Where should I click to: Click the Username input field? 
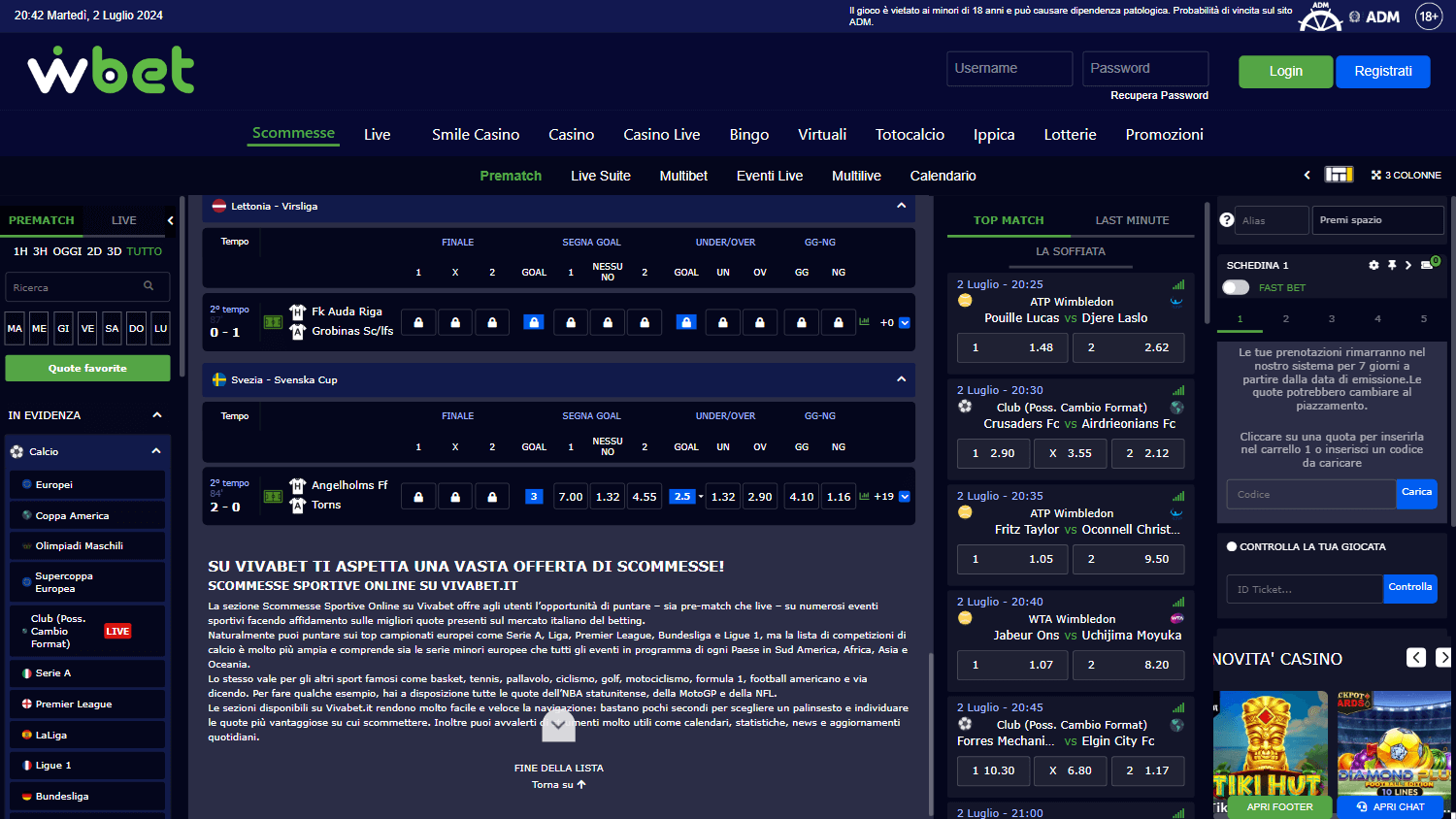point(1009,69)
